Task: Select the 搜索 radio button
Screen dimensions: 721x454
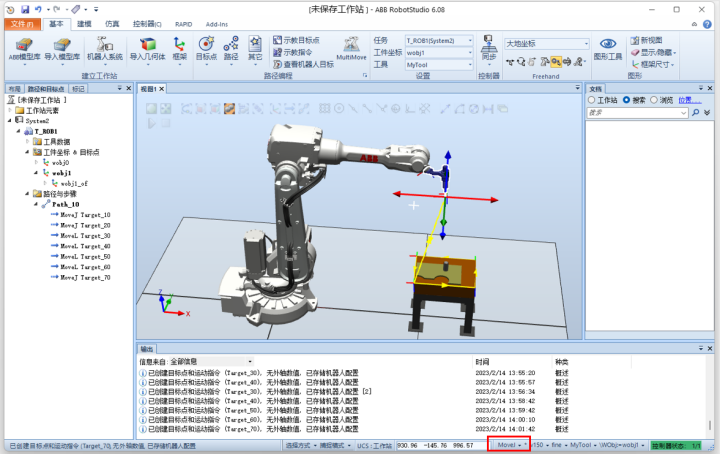Action: (627, 100)
